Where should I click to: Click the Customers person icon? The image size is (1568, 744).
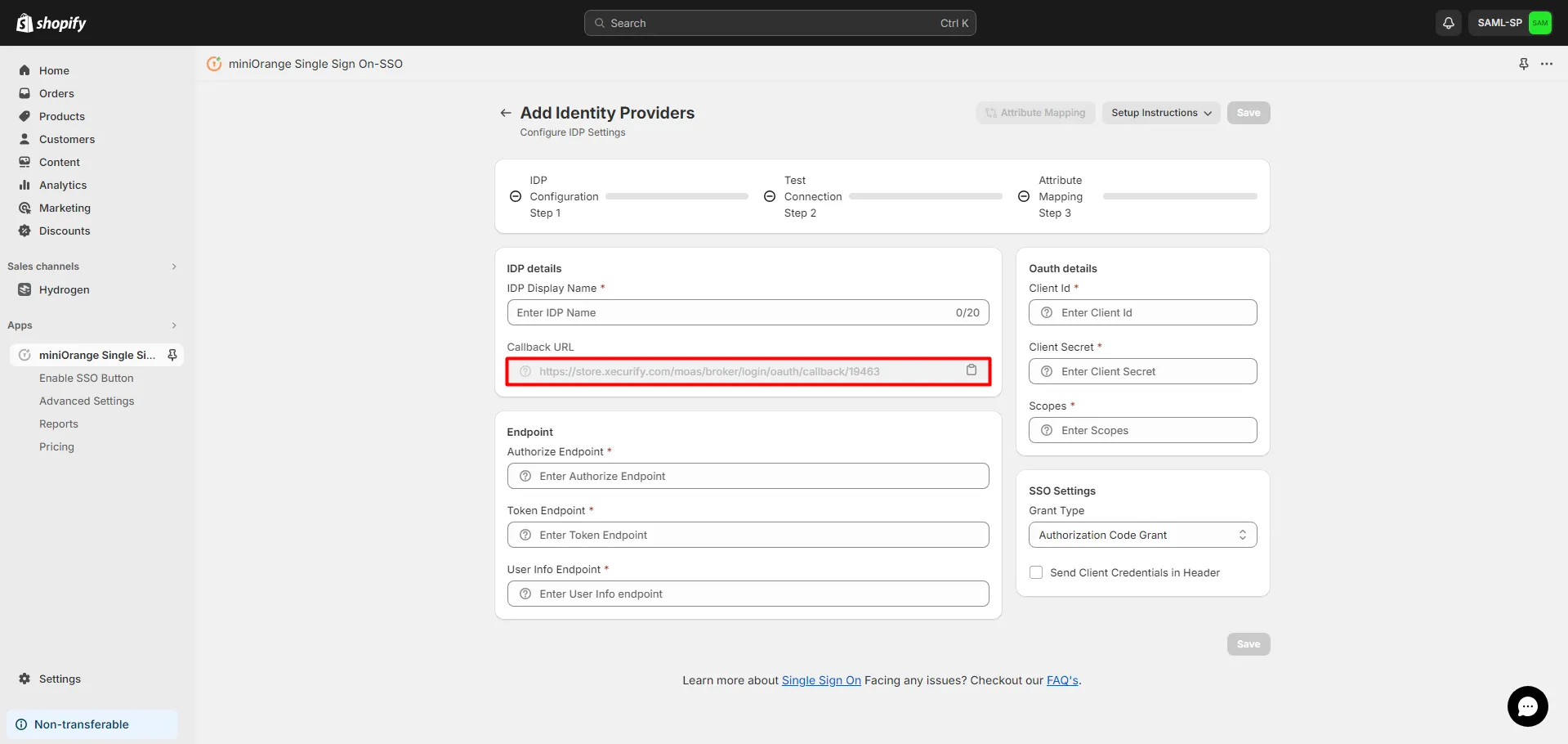25,139
